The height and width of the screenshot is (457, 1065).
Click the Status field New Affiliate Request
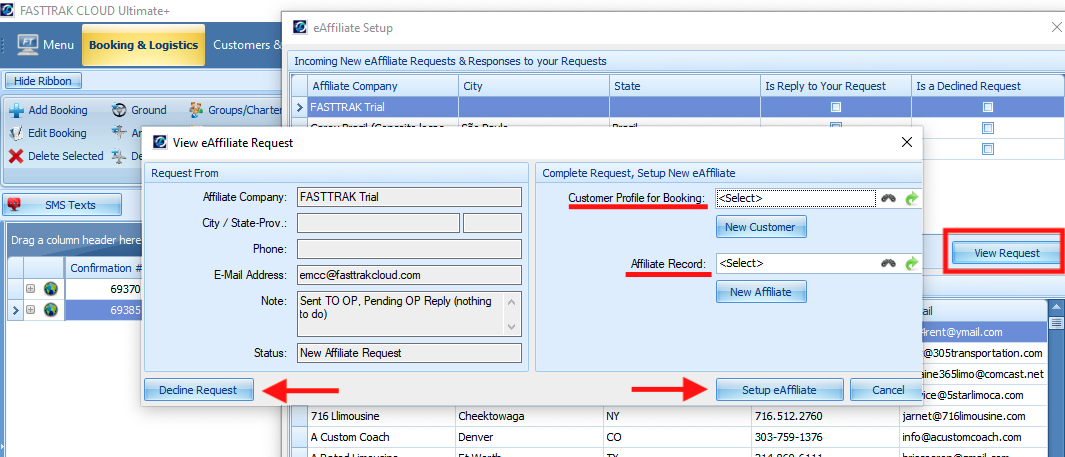tap(409, 352)
